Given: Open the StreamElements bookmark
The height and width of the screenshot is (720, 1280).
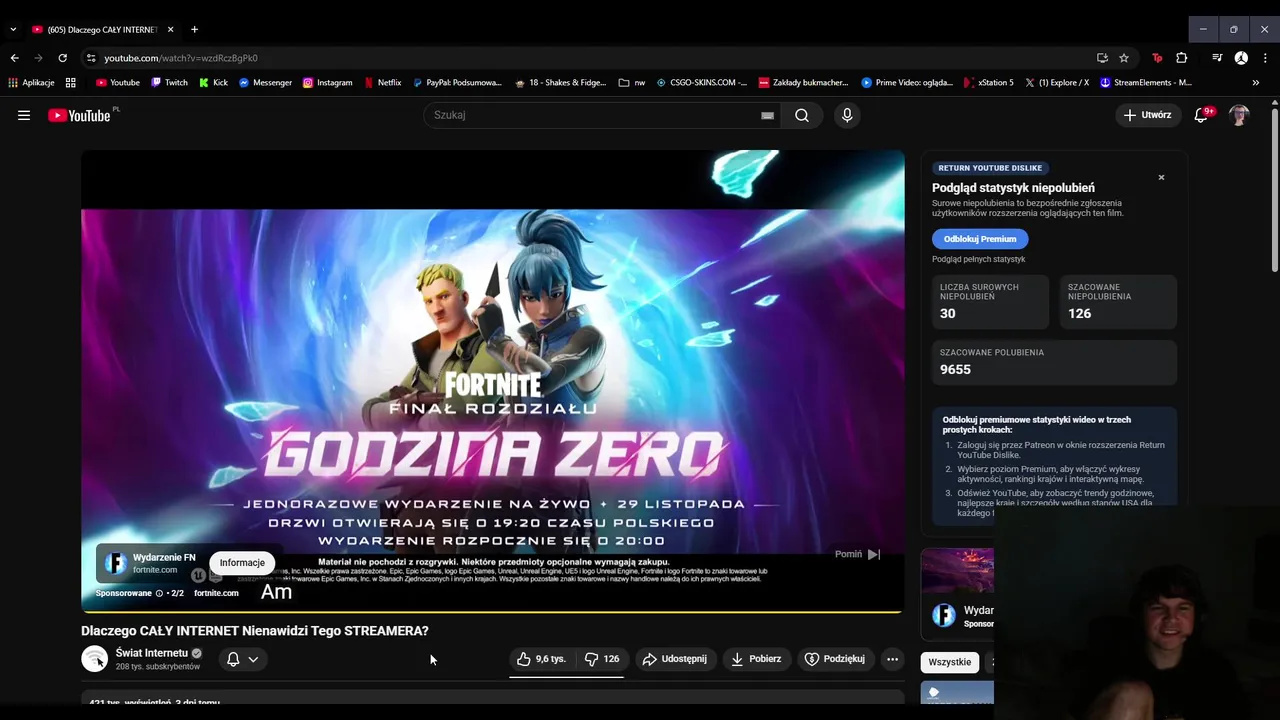Looking at the screenshot, I should pyautogui.click(x=1146, y=83).
